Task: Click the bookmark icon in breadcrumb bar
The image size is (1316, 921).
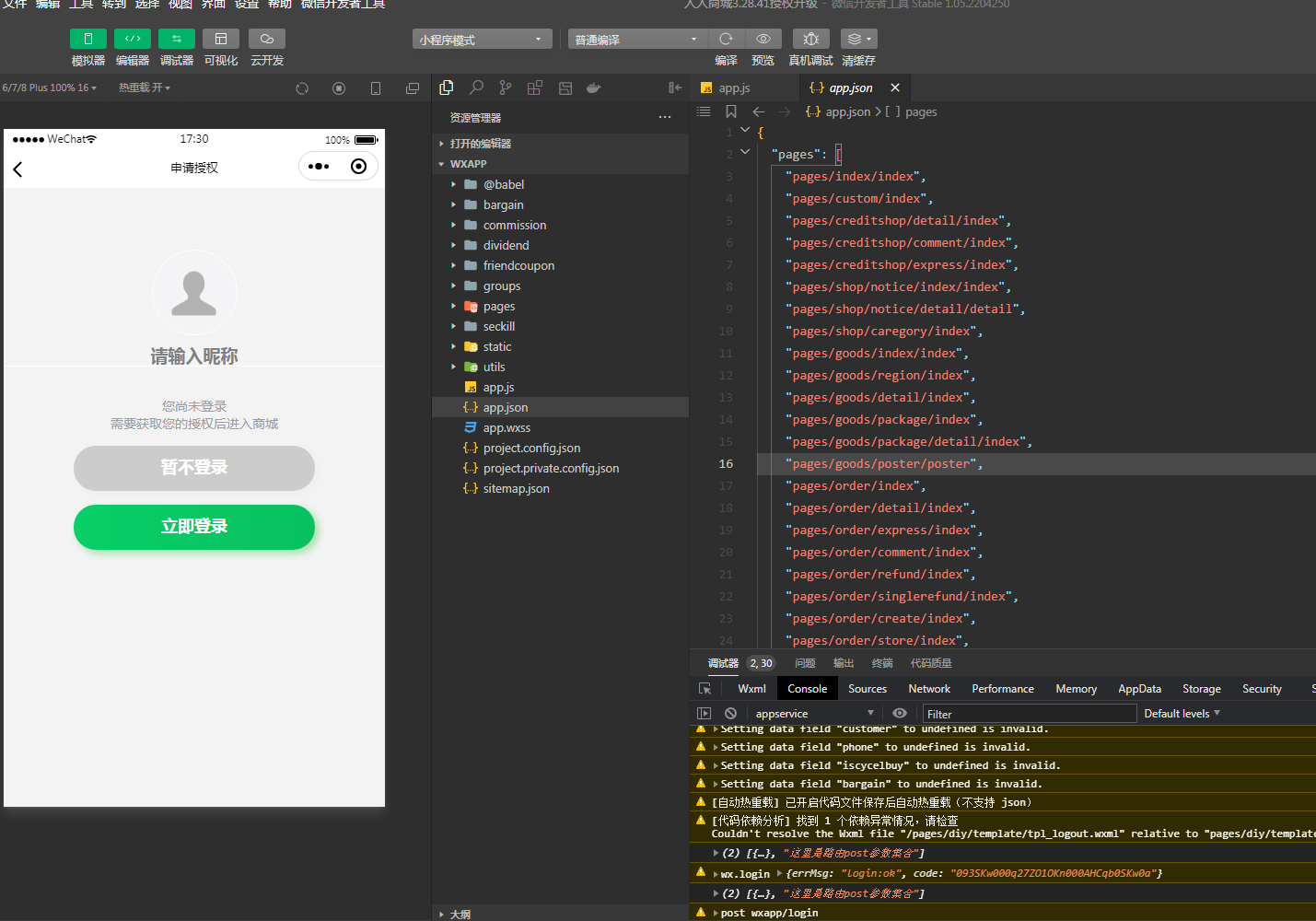Action: coord(731,111)
